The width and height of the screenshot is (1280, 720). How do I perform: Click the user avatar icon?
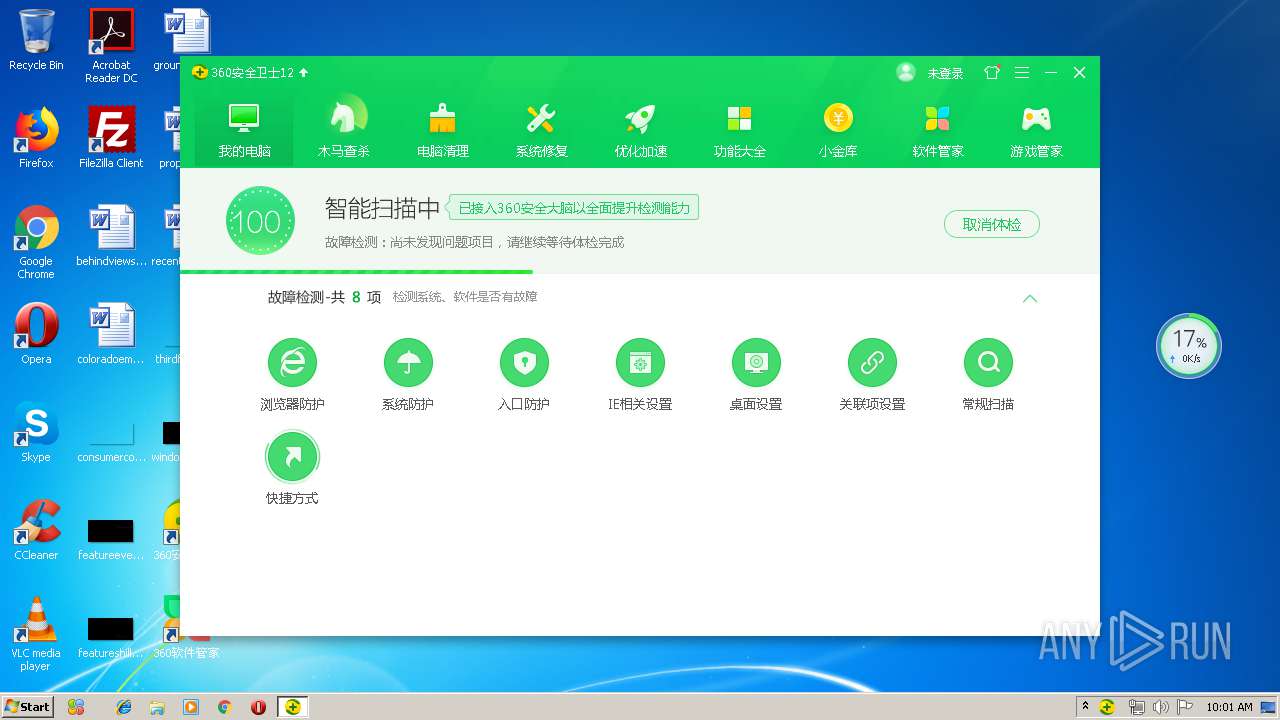pos(906,72)
